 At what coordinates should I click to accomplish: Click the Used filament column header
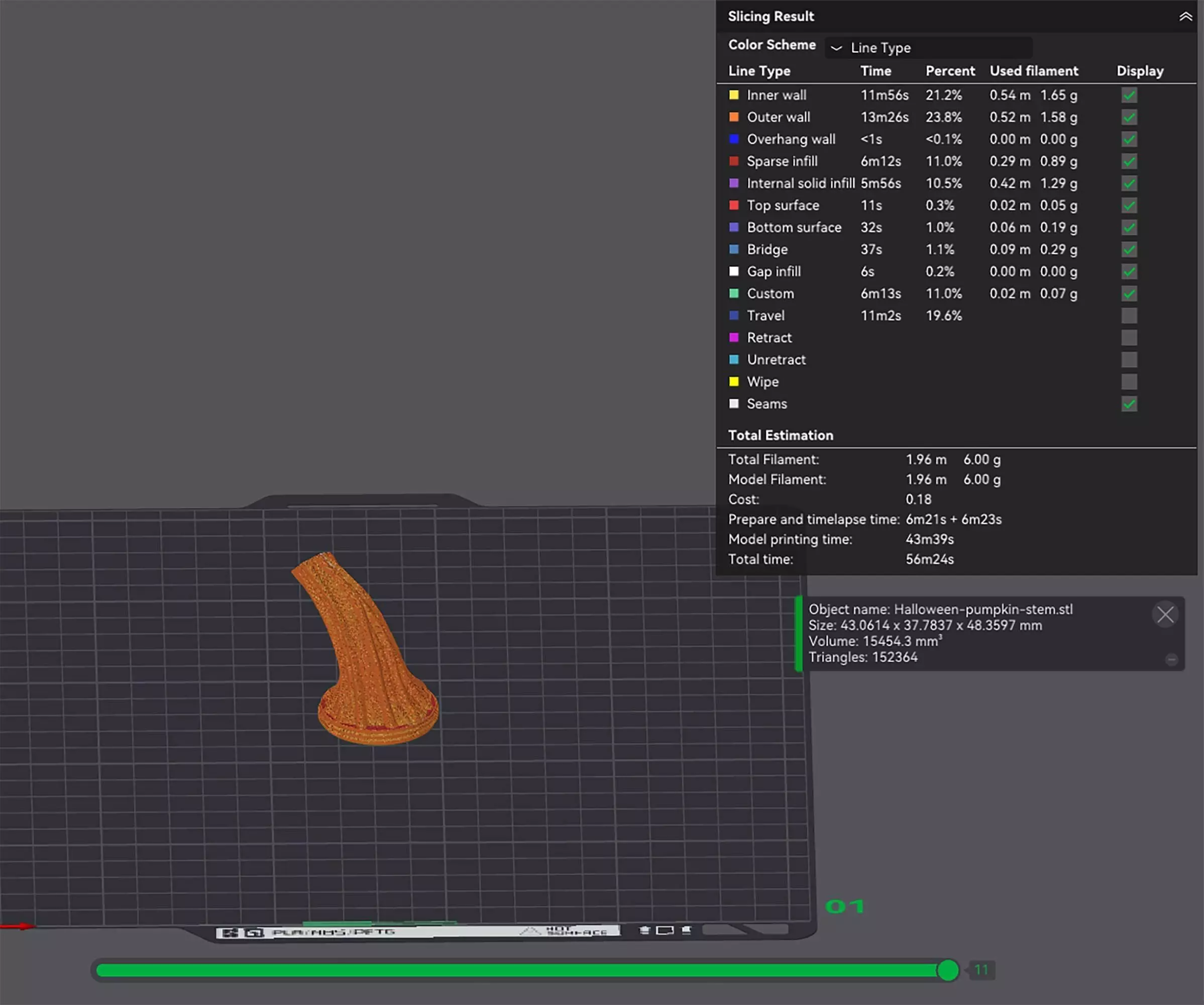pyautogui.click(x=1034, y=71)
